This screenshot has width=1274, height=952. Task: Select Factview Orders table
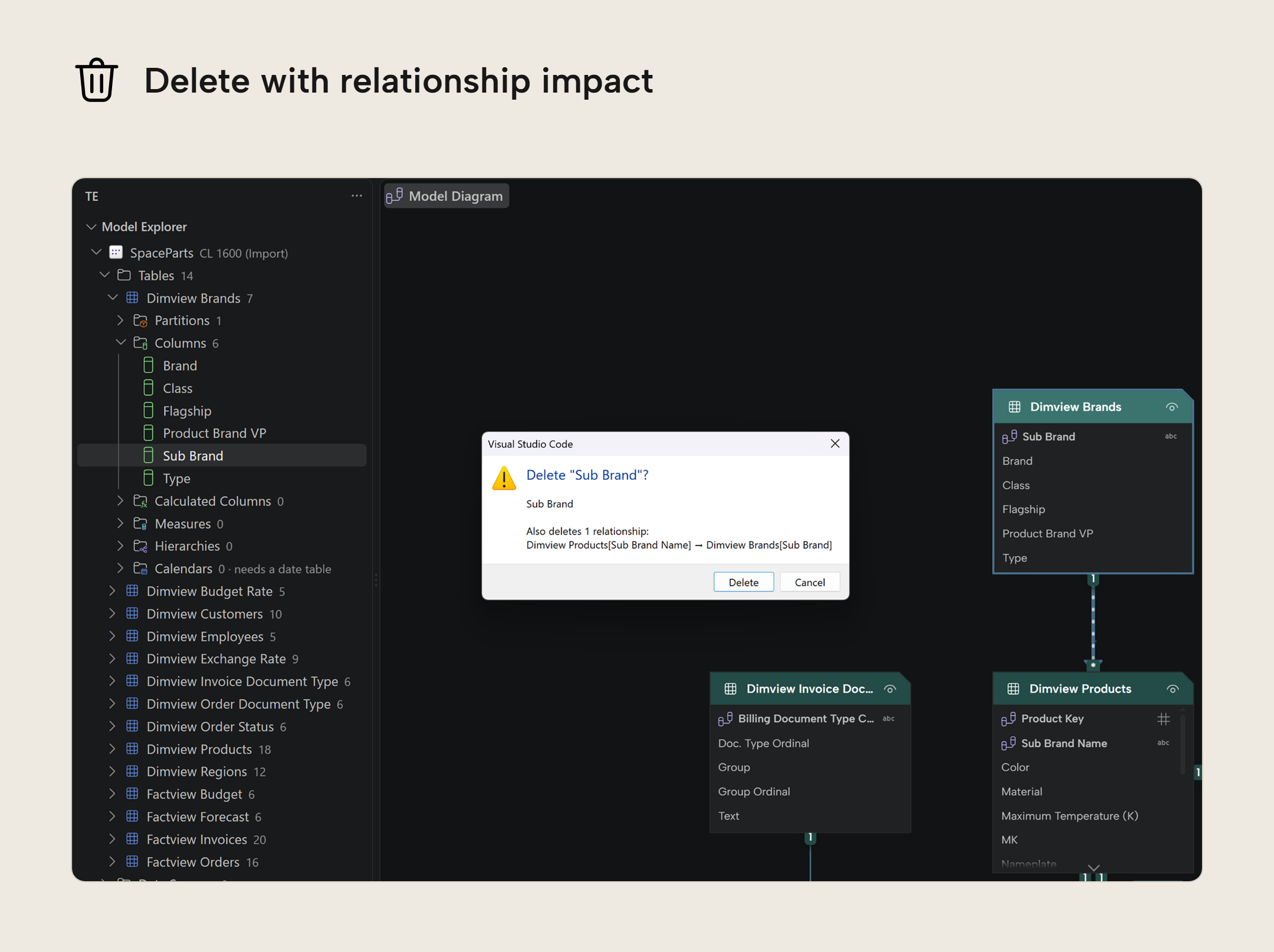(x=222, y=862)
